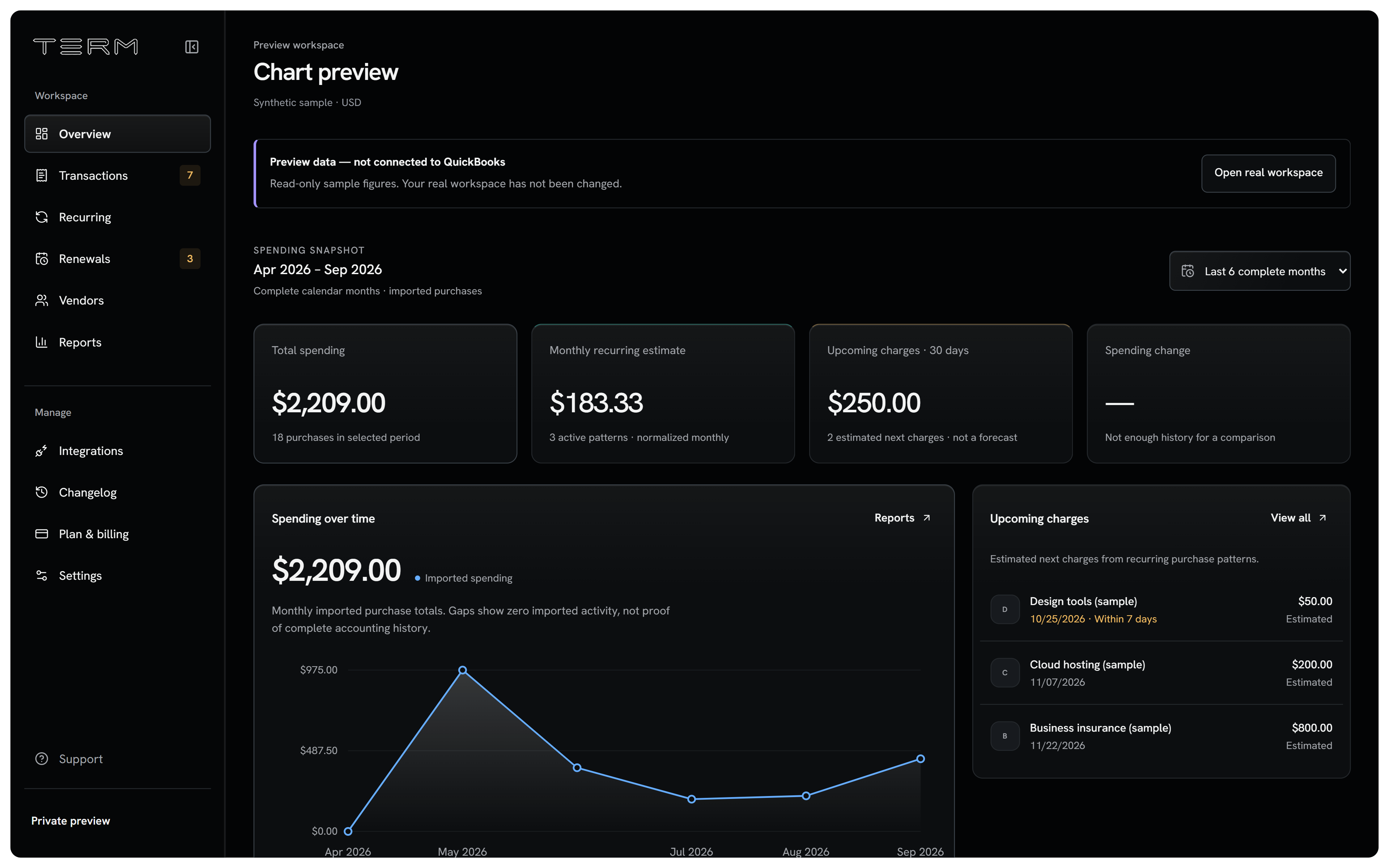Click the Changelog history icon
Image resolution: width=1389 pixels, height=868 pixels.
[41, 492]
